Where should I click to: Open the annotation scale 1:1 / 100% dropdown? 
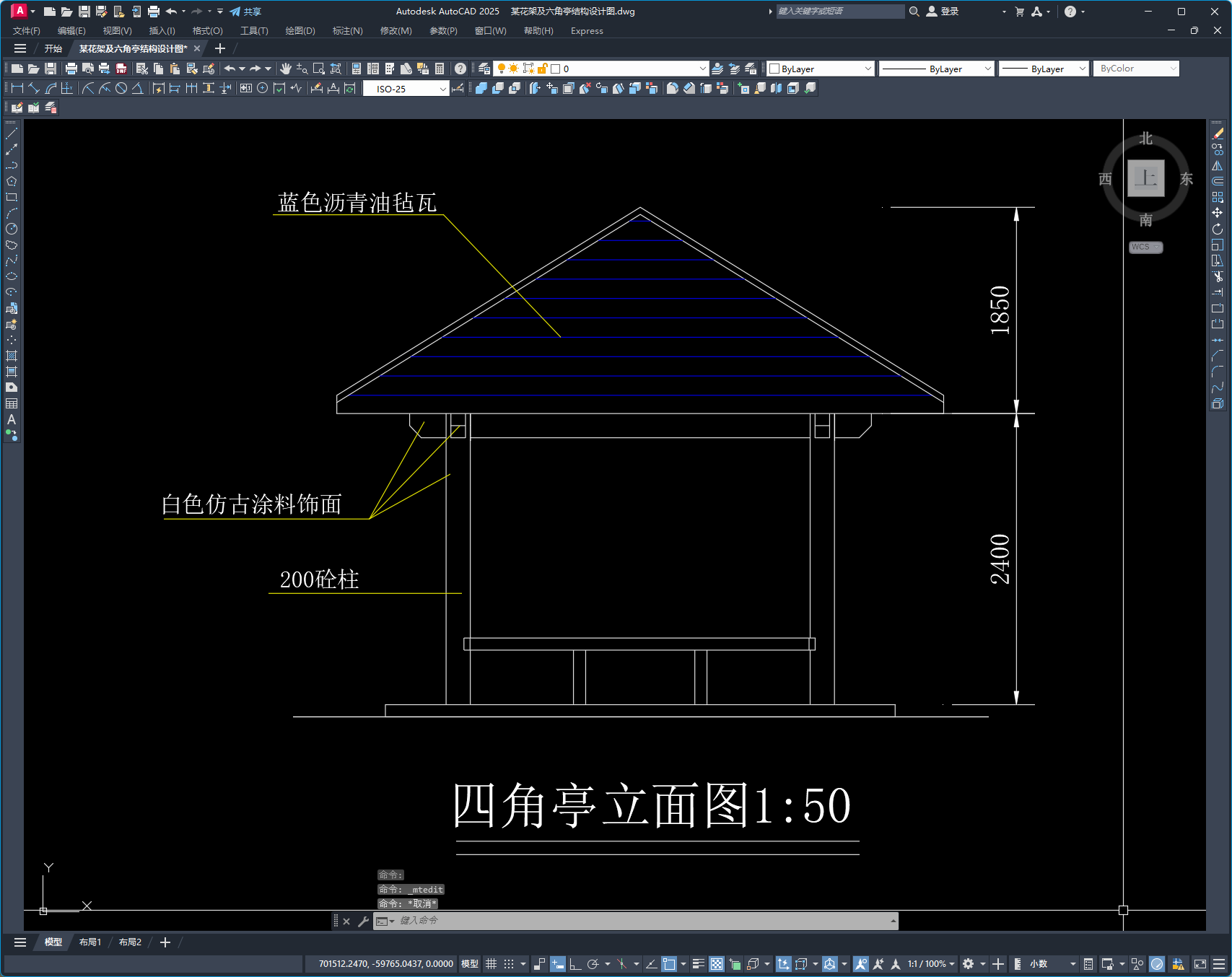click(931, 964)
